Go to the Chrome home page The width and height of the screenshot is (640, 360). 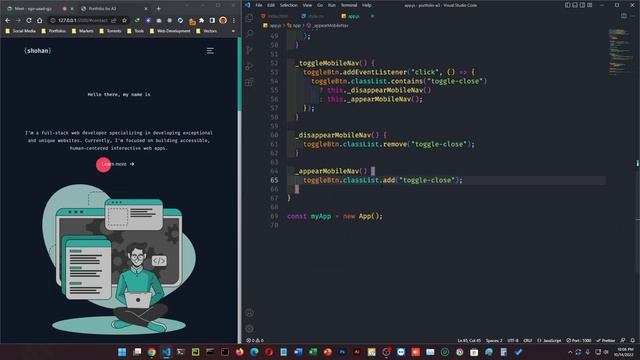(x=40, y=20)
